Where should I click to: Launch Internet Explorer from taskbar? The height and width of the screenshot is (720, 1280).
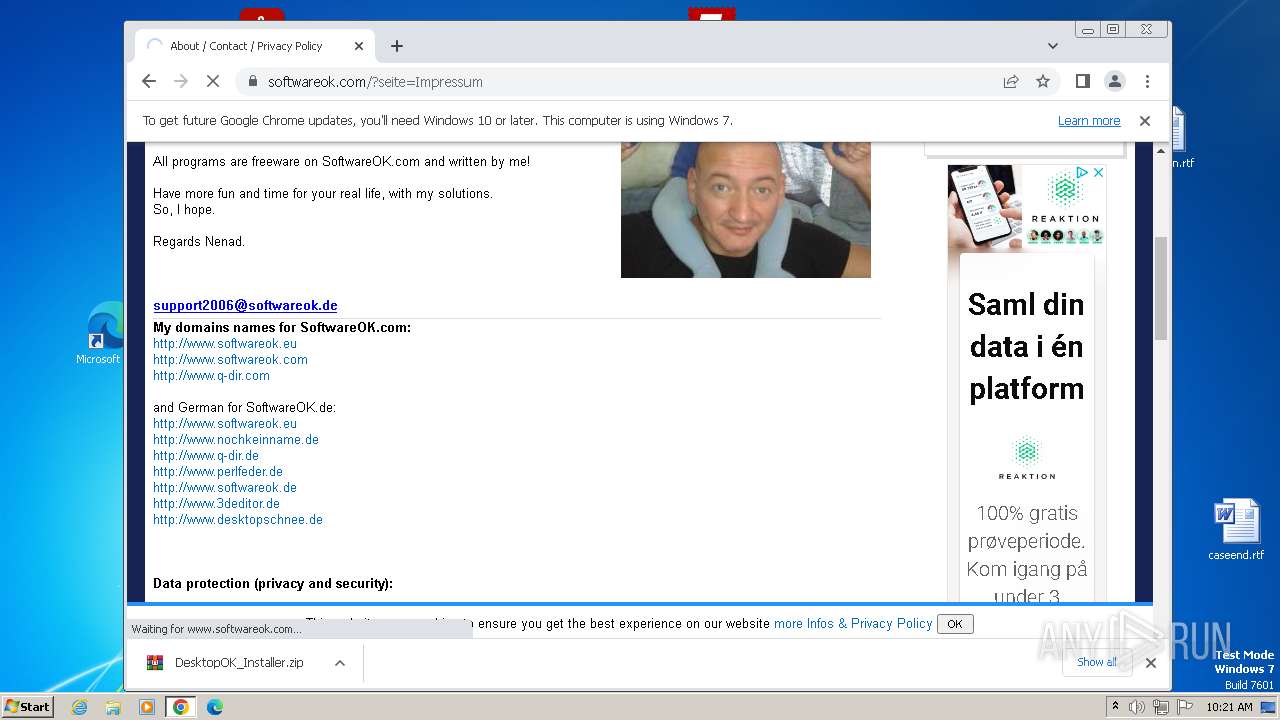coord(80,707)
